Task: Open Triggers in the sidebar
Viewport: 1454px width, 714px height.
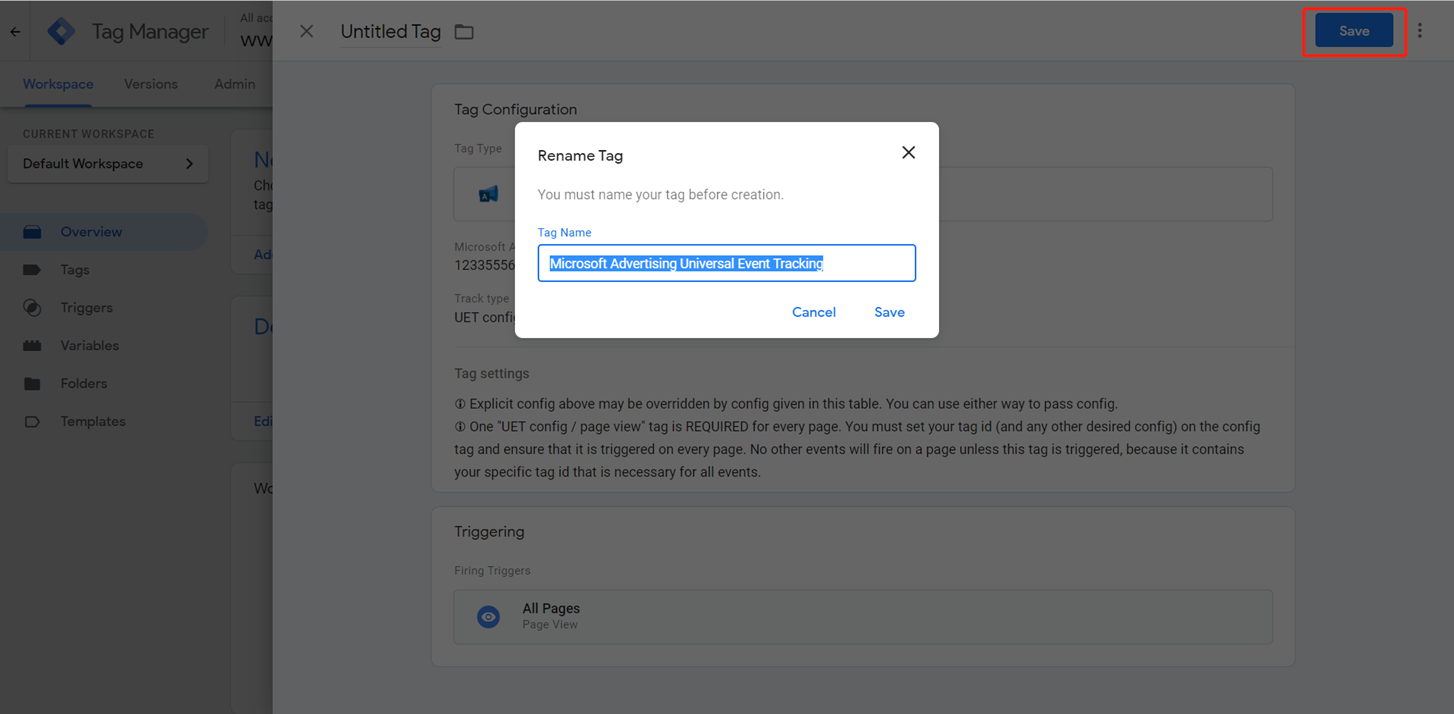Action: tap(86, 308)
